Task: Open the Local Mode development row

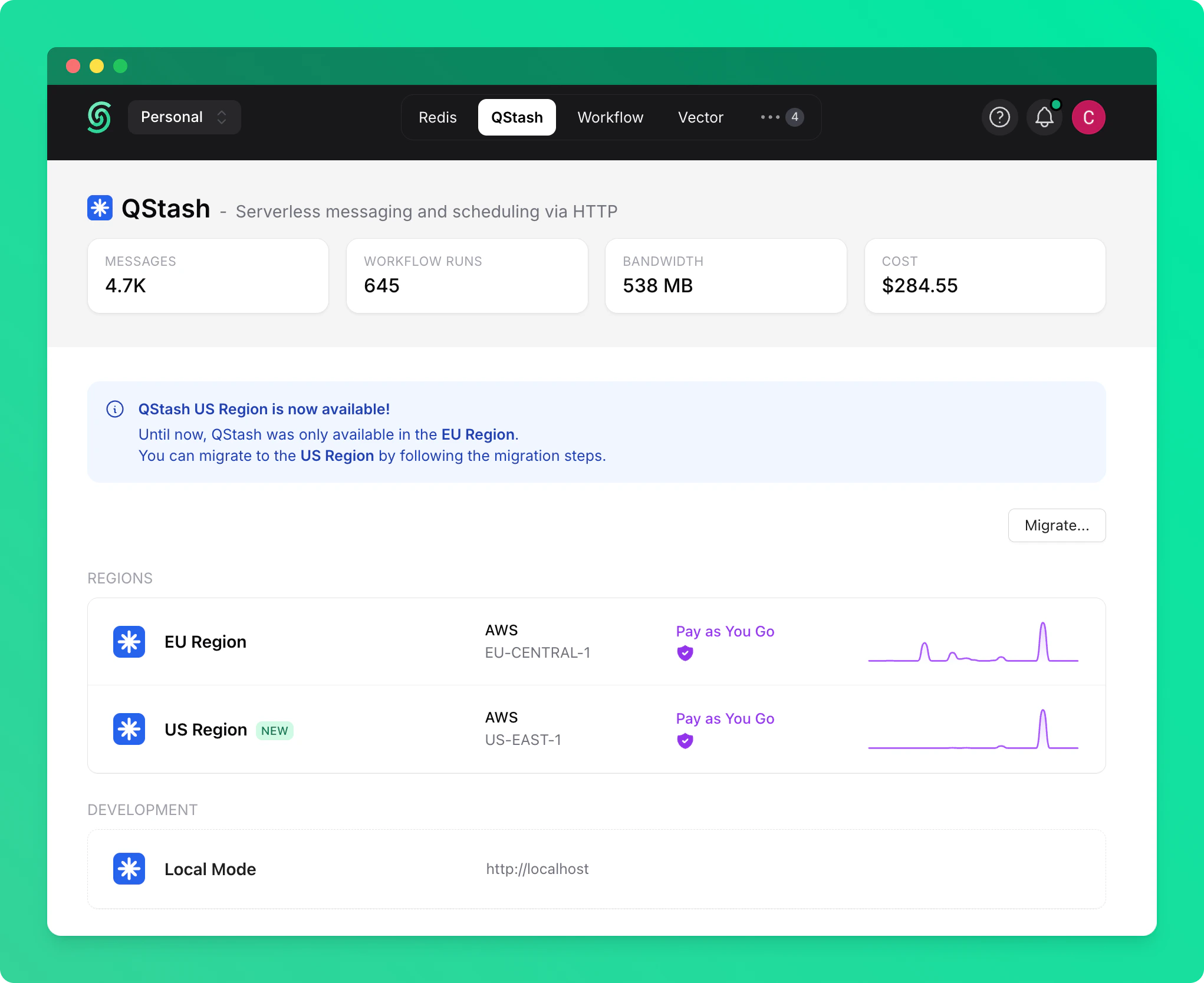Action: 596,869
